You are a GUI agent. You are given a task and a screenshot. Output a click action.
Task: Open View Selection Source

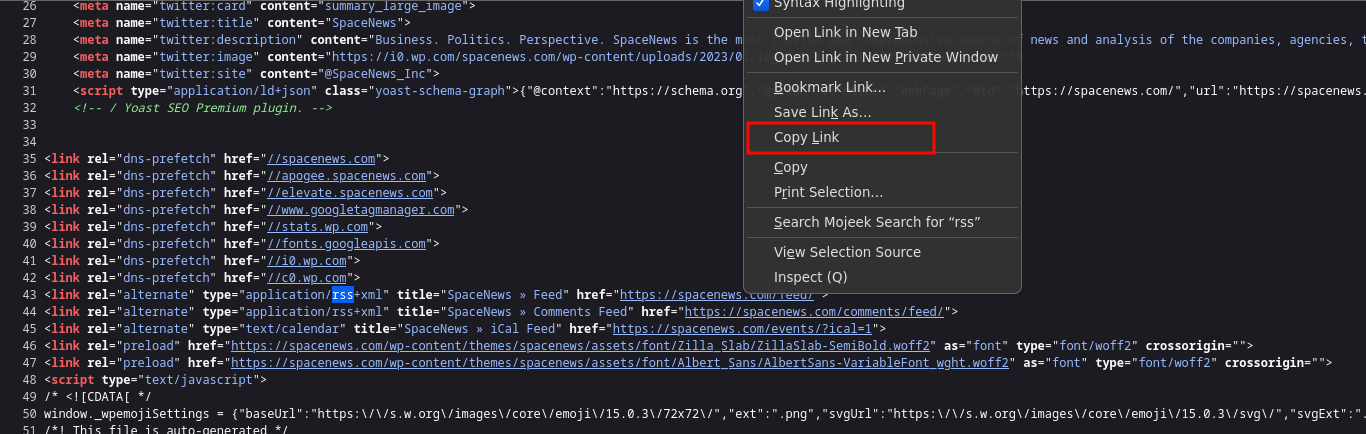point(847,252)
